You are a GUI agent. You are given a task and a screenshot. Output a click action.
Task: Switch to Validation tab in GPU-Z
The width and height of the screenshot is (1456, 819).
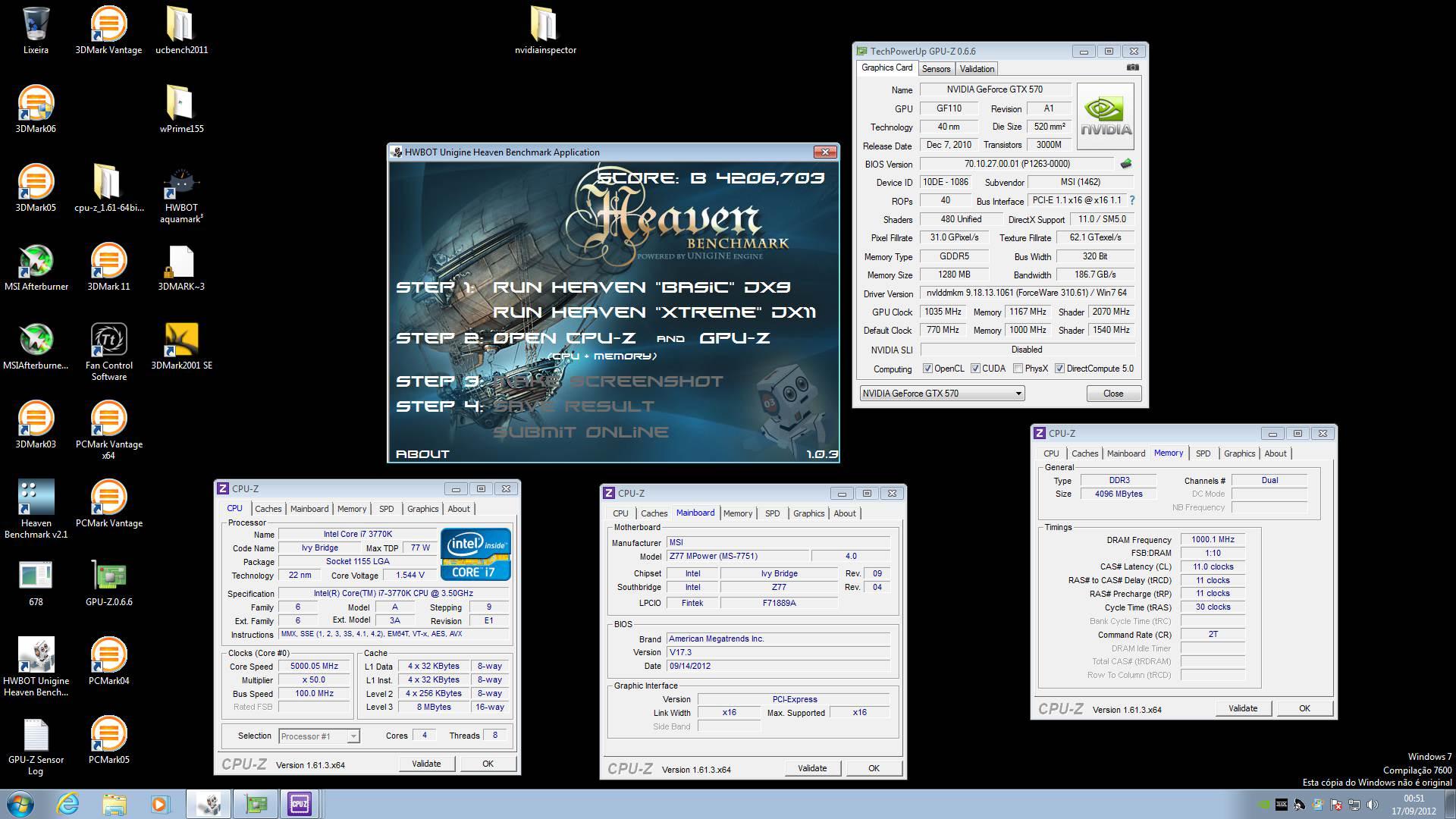click(977, 68)
